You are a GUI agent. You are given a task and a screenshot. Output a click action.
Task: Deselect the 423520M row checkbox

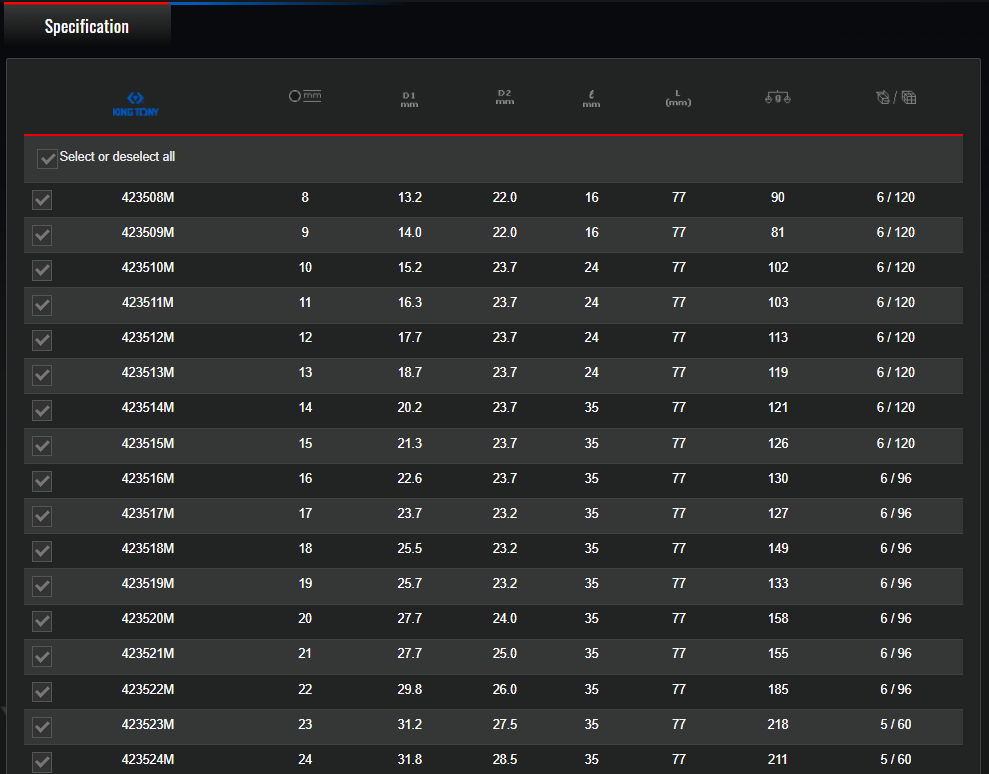[42, 621]
